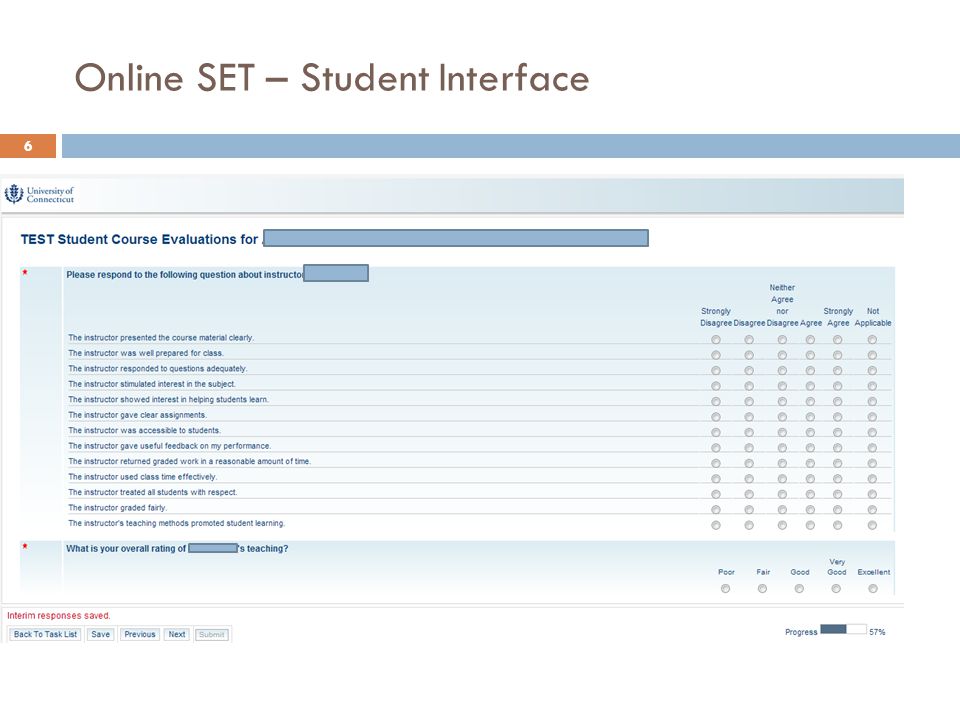Click the Save button

pyautogui.click(x=100, y=634)
